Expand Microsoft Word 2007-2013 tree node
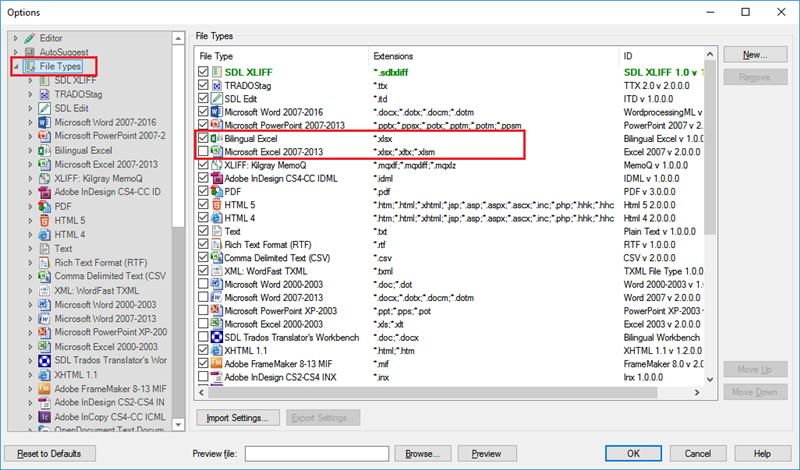The height and width of the screenshot is (470, 800). click(x=30, y=319)
